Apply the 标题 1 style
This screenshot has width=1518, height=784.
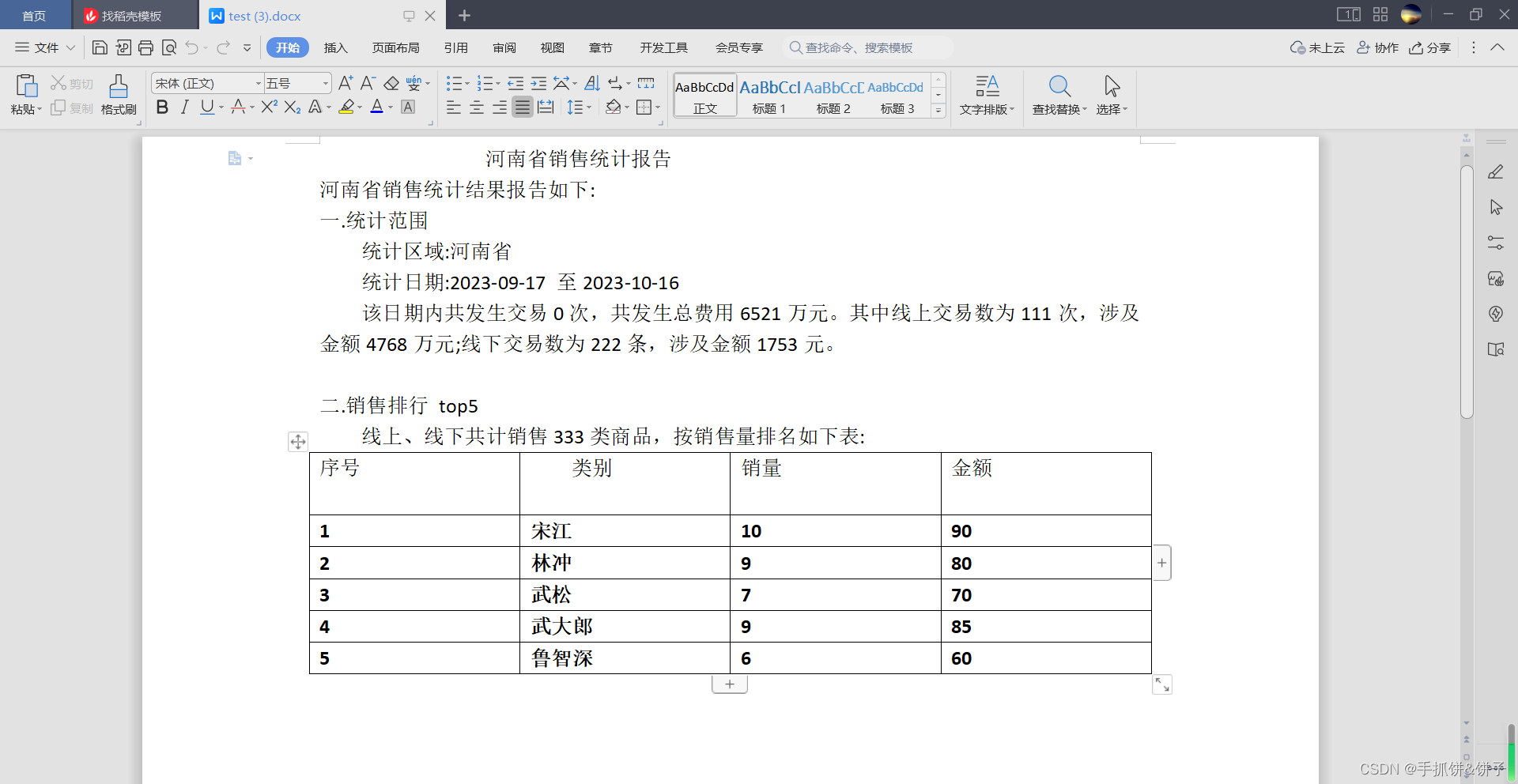coord(768,95)
